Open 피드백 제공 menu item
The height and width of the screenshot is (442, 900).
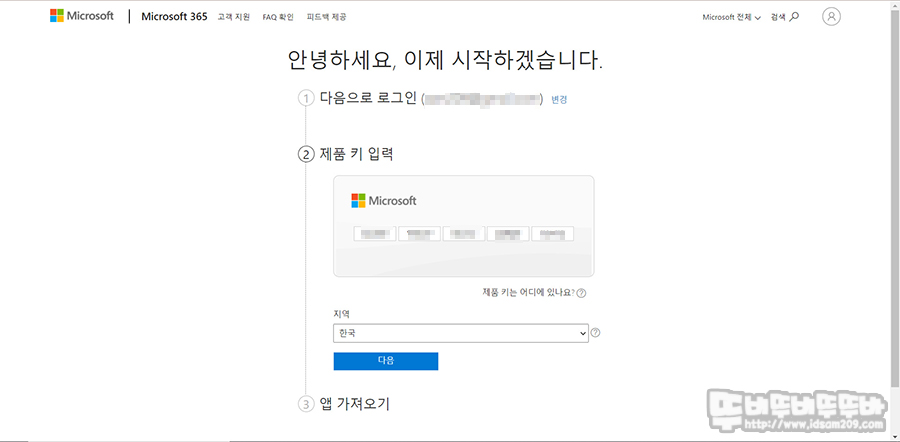pos(327,17)
